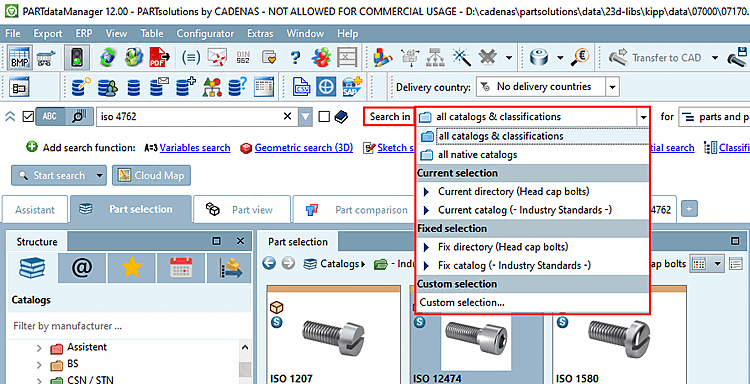750x384 pixels.
Task: Choose 'Fix catalog (- Industry Standards -)' option
Action: click(x=532, y=265)
